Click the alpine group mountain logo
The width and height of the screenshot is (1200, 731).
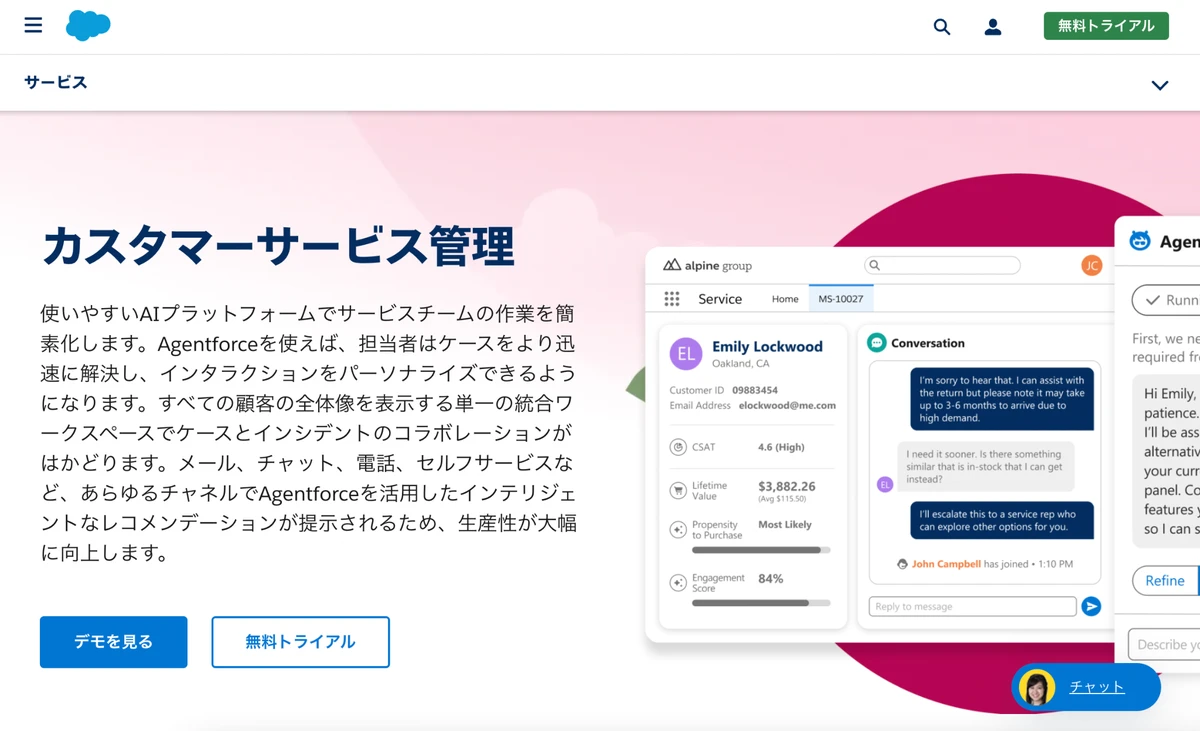click(x=671, y=265)
